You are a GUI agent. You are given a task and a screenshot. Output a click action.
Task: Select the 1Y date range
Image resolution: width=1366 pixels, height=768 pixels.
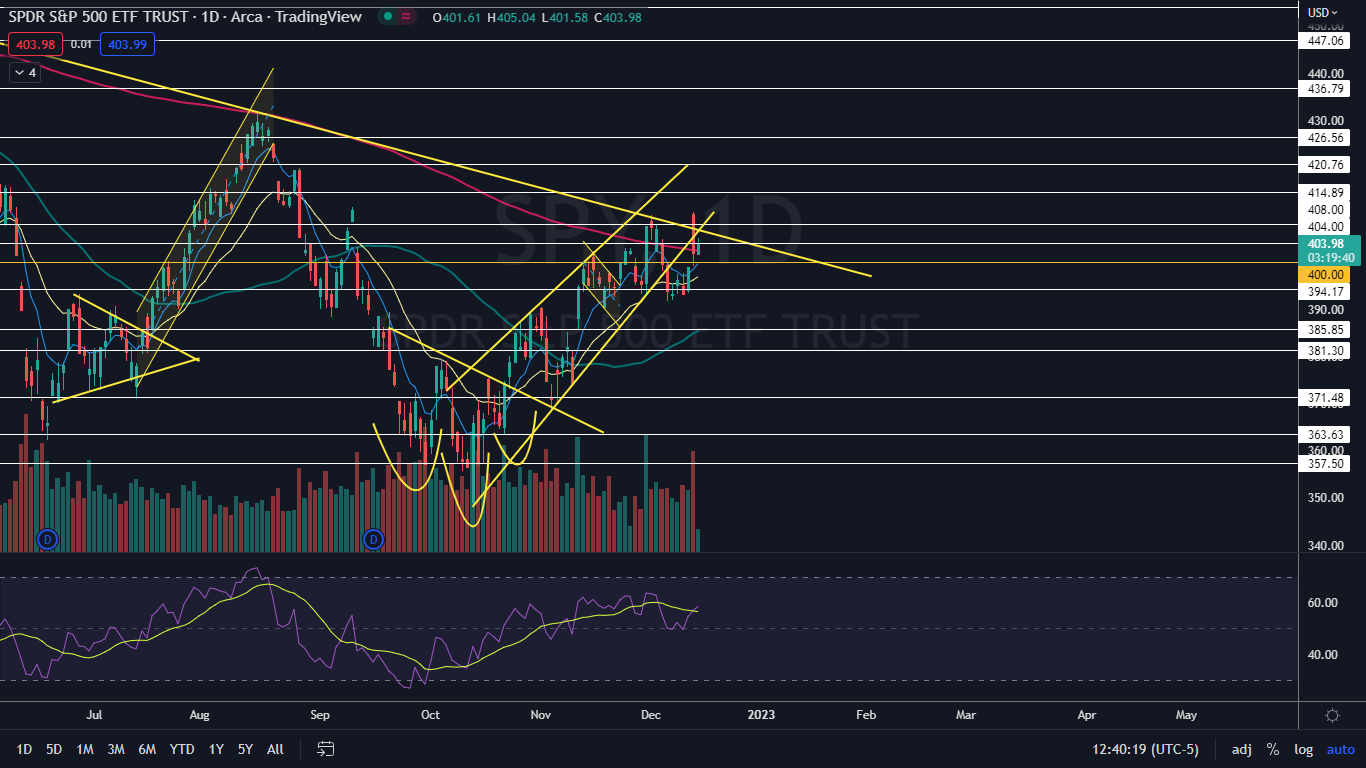216,749
